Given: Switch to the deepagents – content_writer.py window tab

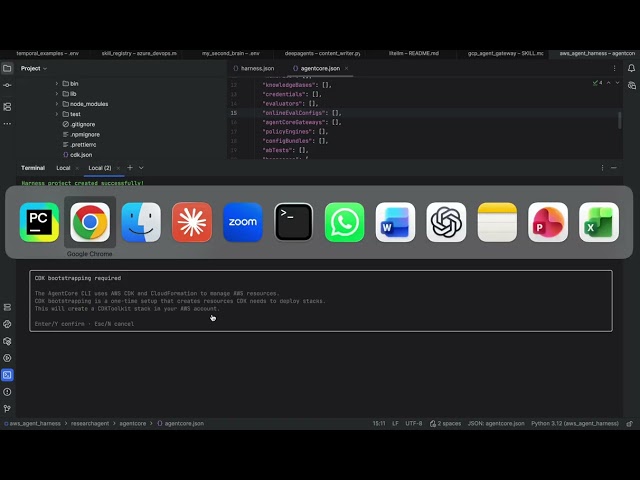Looking at the screenshot, I should click(x=322, y=53).
